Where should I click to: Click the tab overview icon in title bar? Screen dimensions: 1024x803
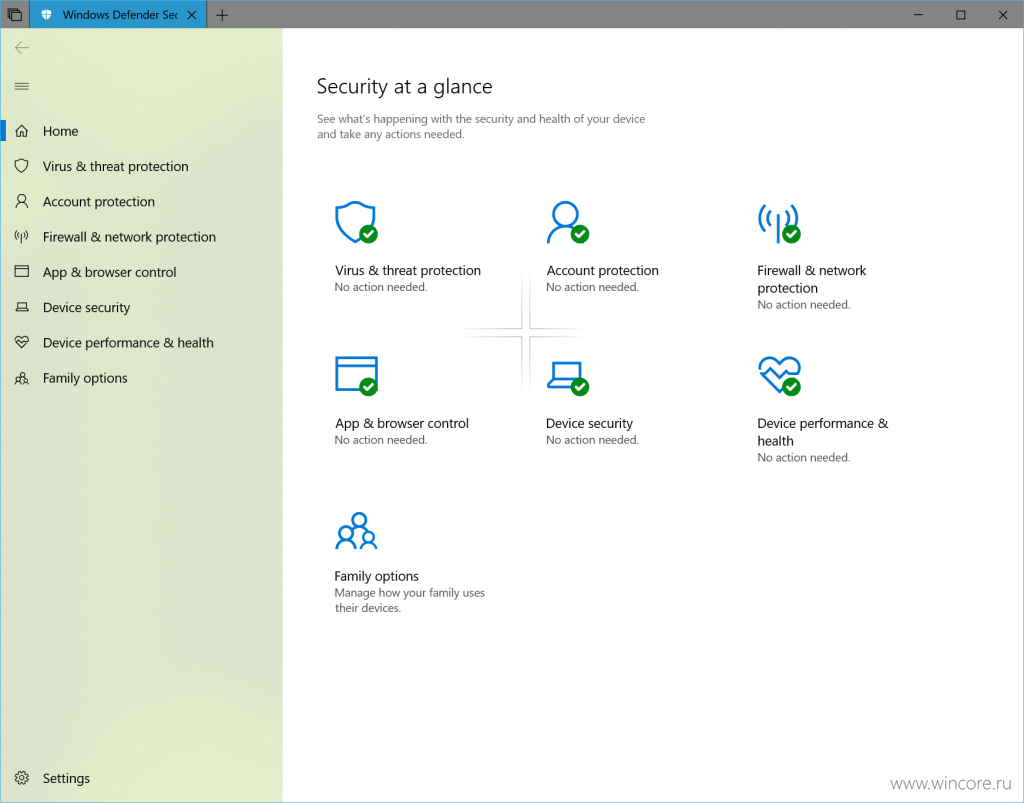click(x=14, y=14)
